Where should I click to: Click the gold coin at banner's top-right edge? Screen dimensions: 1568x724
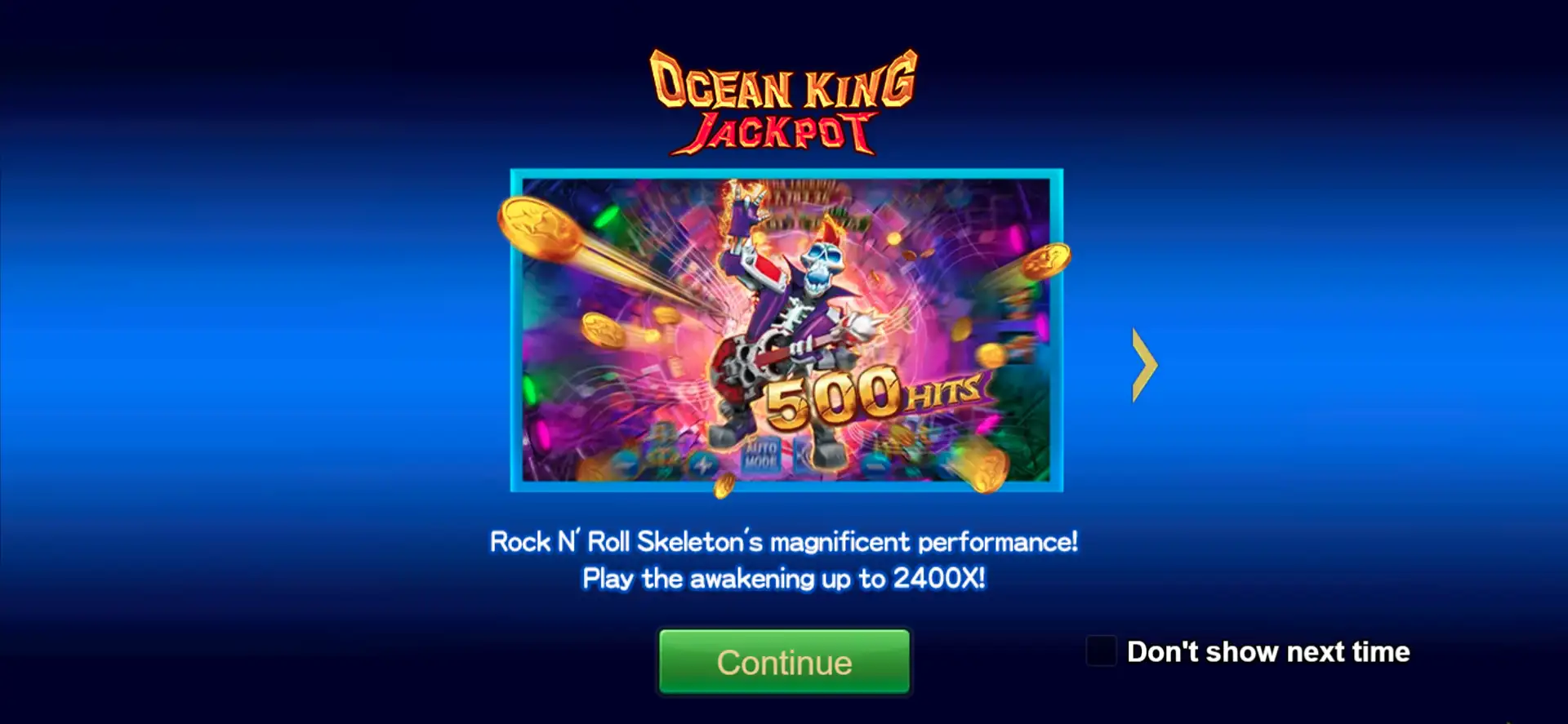(1045, 262)
